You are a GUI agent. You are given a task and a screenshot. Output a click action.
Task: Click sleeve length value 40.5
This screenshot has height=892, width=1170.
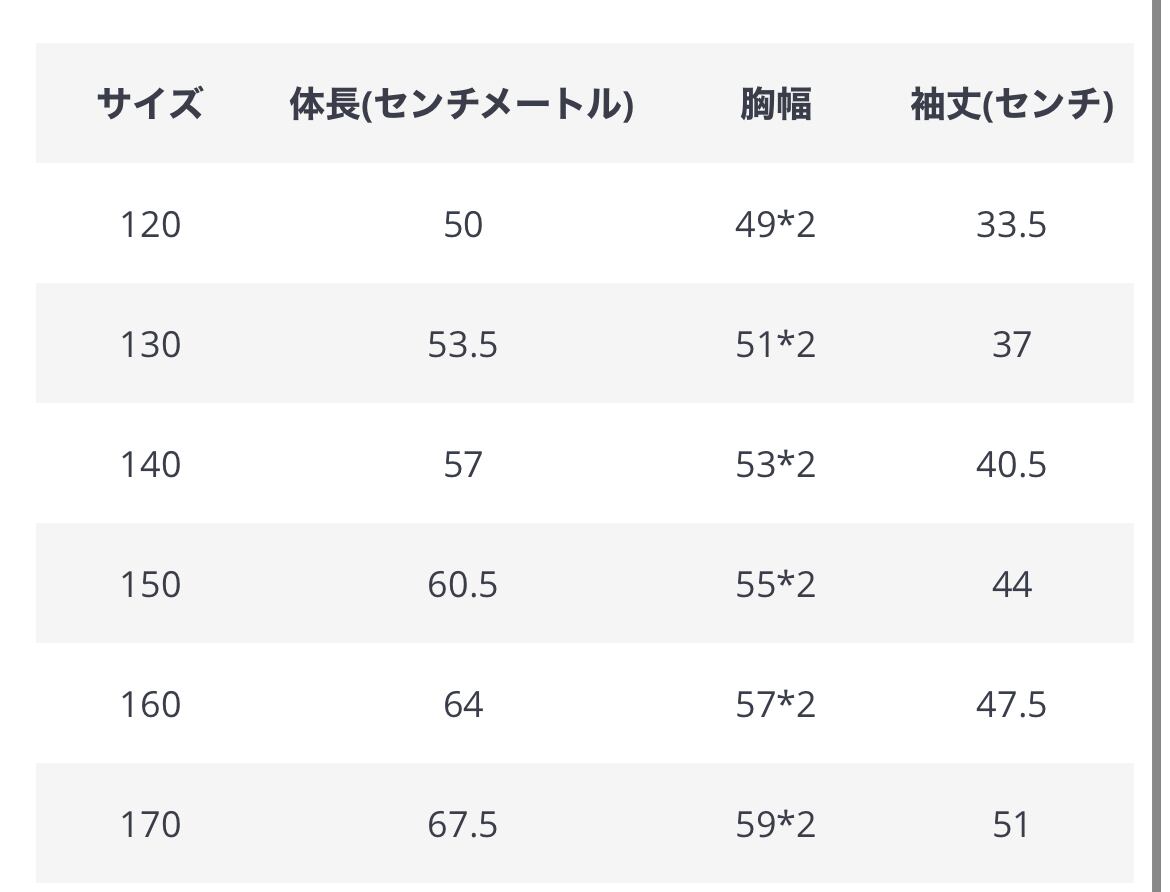[1011, 464]
